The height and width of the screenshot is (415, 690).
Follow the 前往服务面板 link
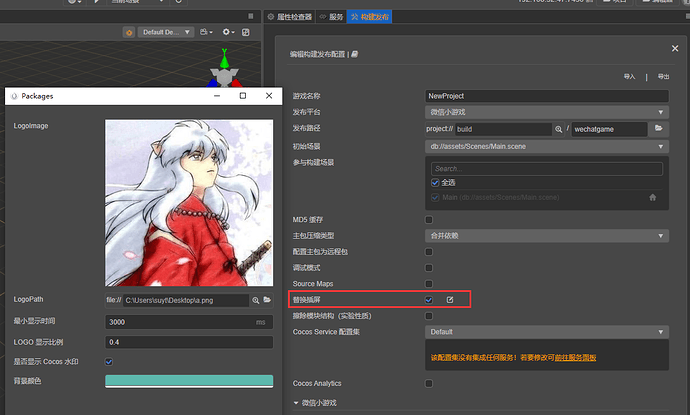575,358
